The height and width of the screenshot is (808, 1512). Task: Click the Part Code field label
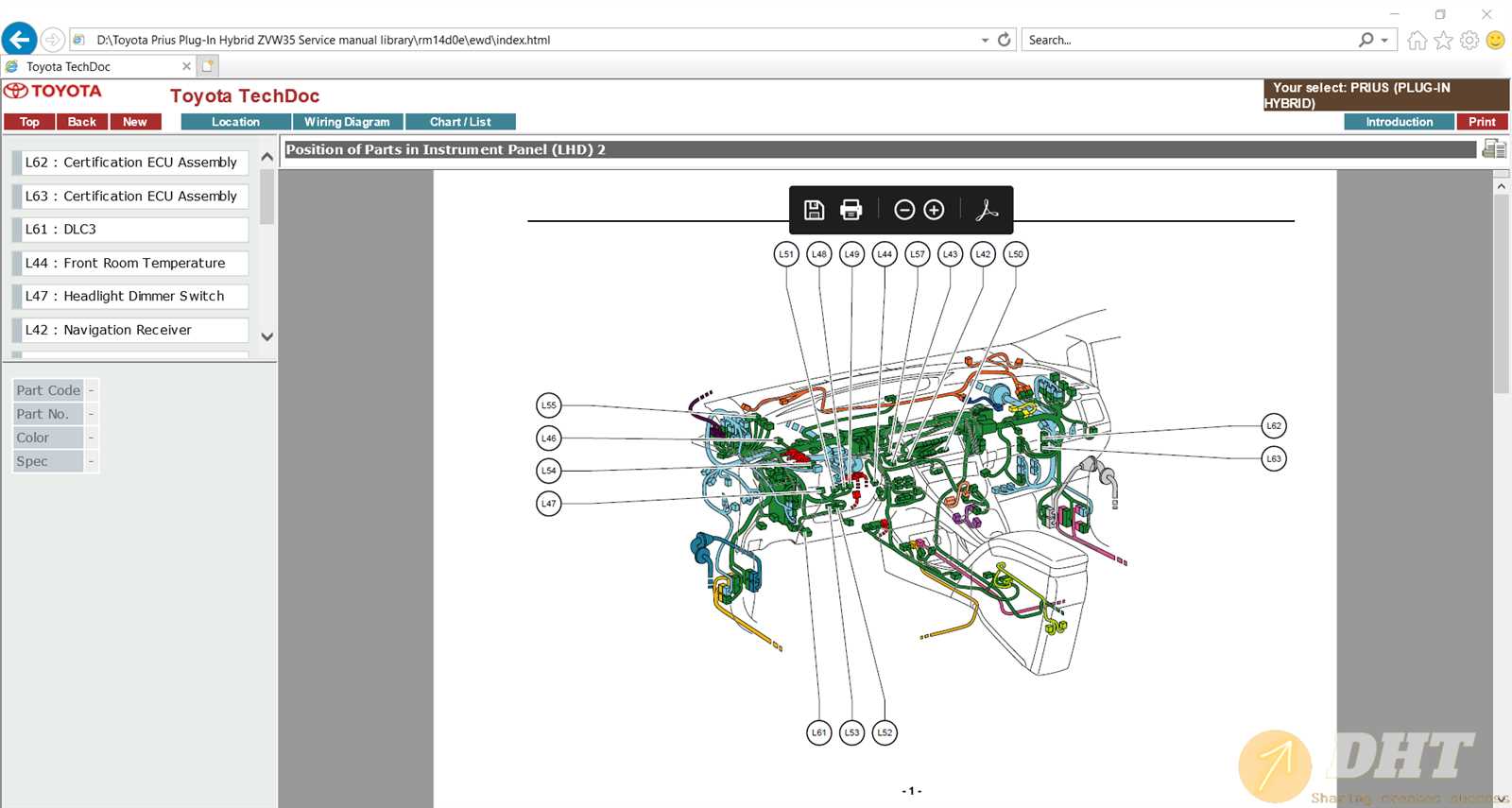pos(48,390)
